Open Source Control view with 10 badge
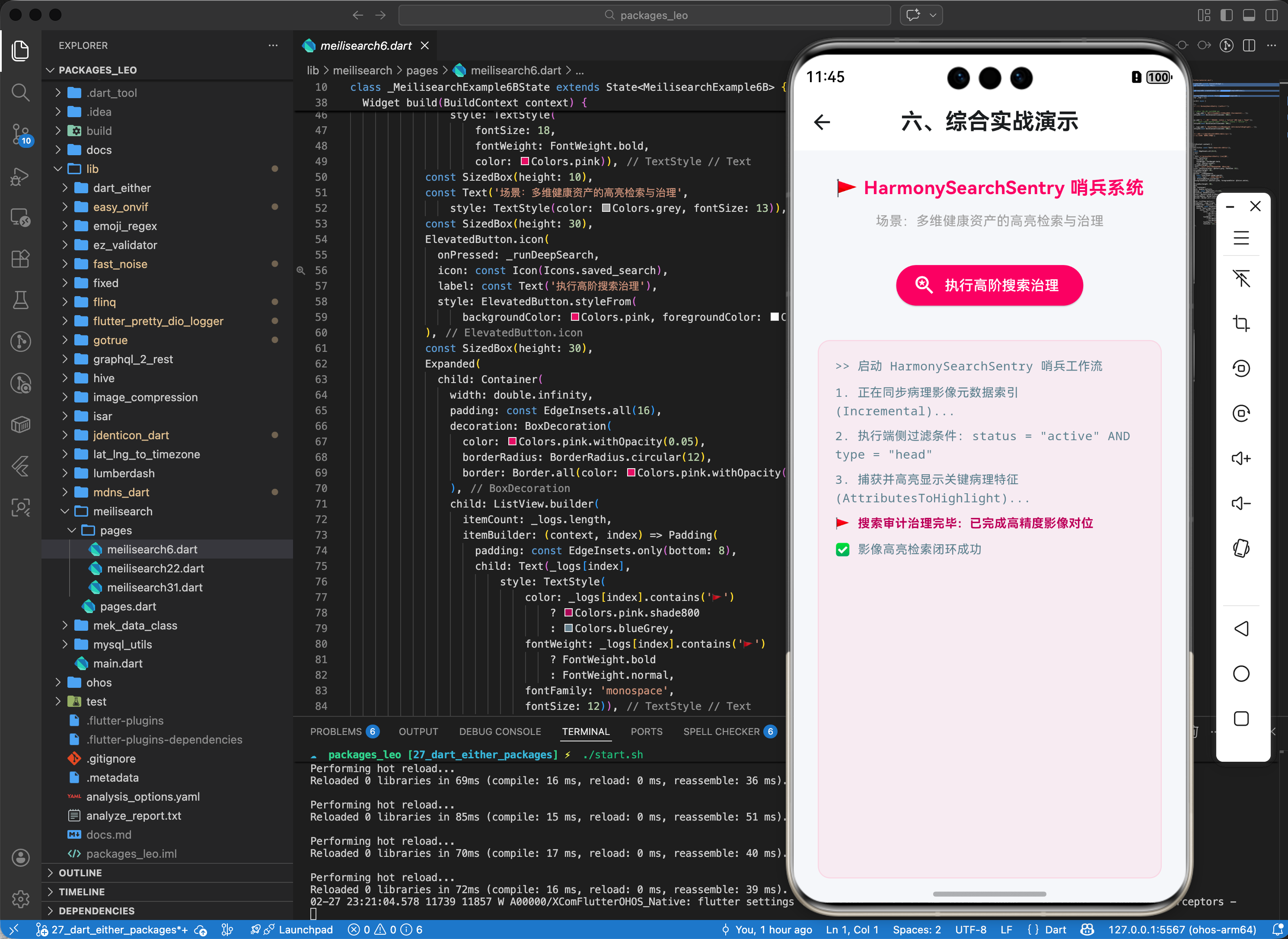The image size is (1288, 939). point(20,134)
